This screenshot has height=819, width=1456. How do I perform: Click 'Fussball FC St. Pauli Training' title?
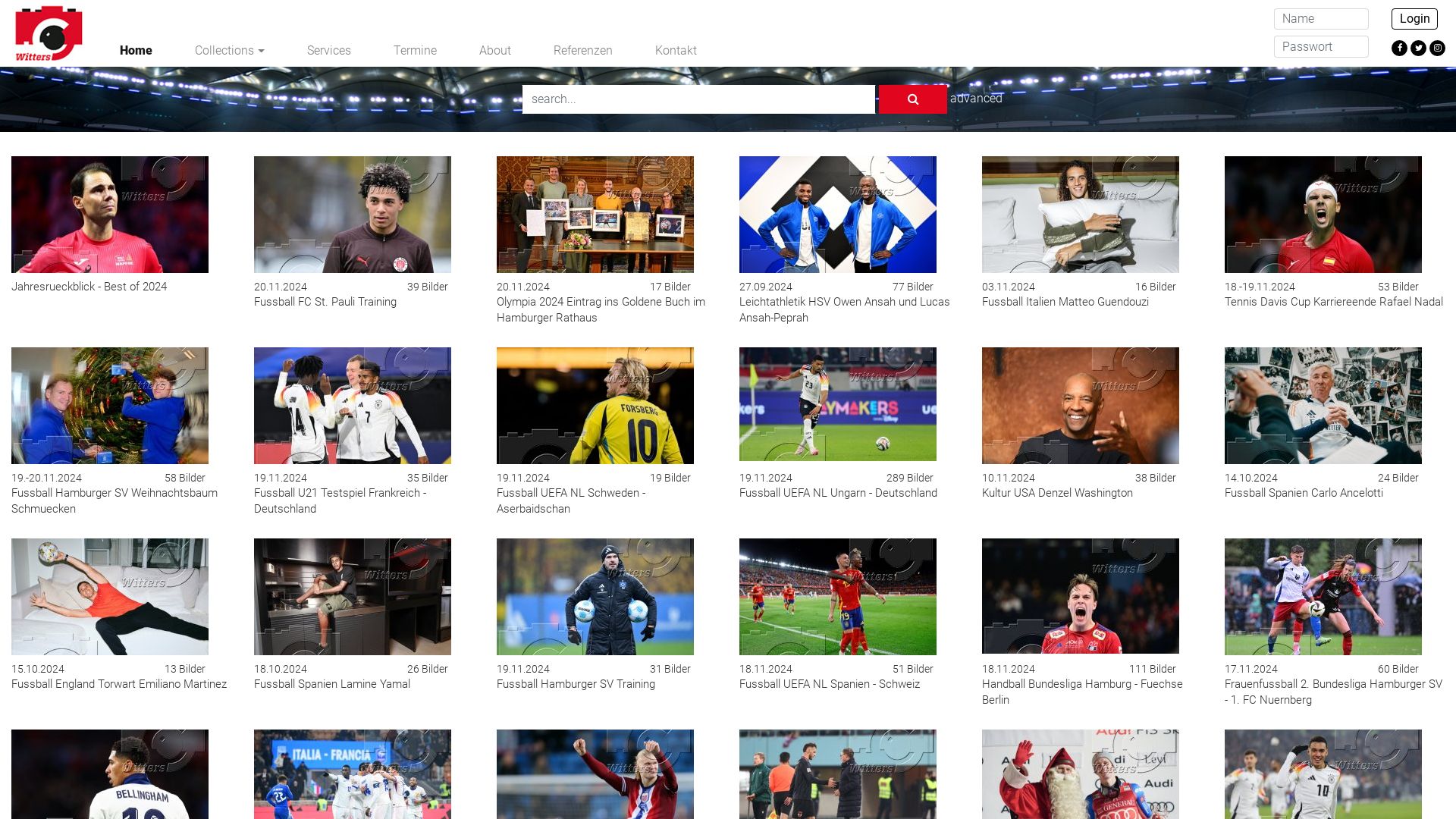[x=325, y=302]
